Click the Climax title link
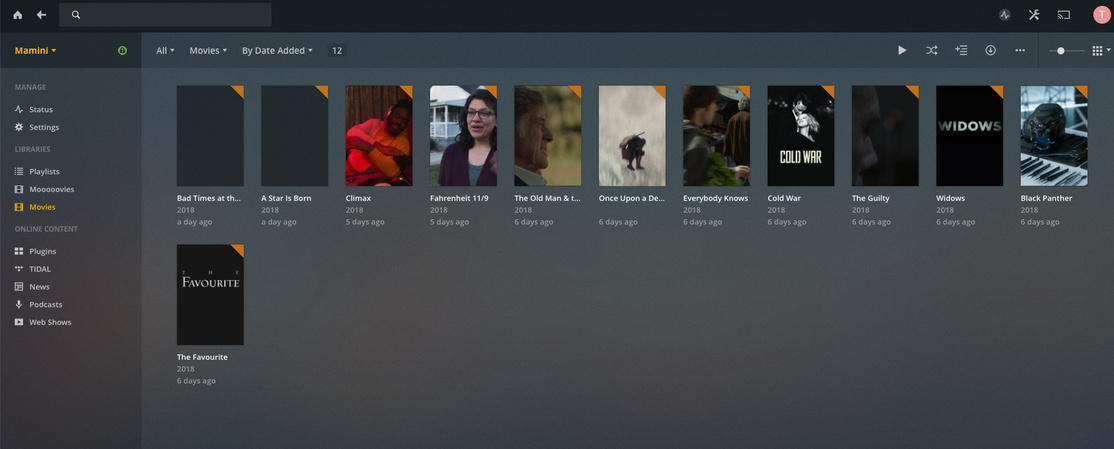The height and width of the screenshot is (449, 1114). pos(358,198)
